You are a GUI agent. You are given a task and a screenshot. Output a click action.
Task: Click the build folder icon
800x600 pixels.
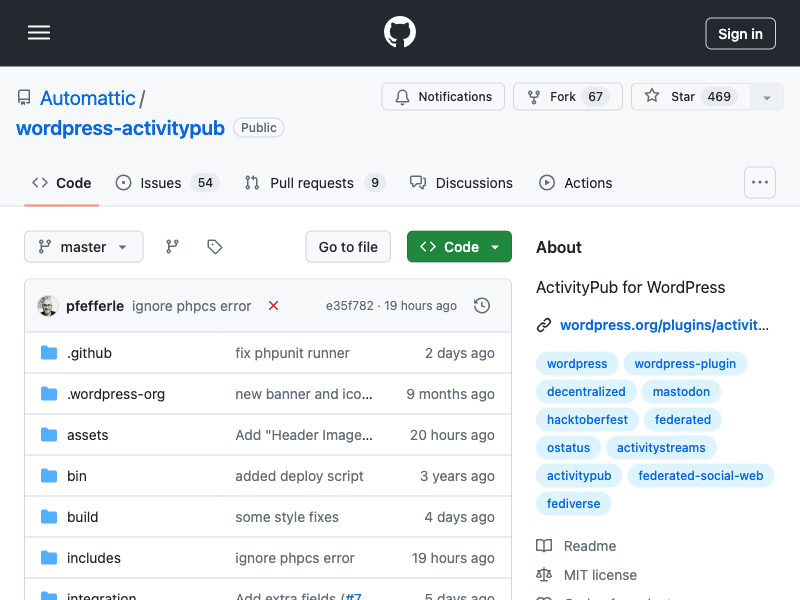pyautogui.click(x=49, y=516)
